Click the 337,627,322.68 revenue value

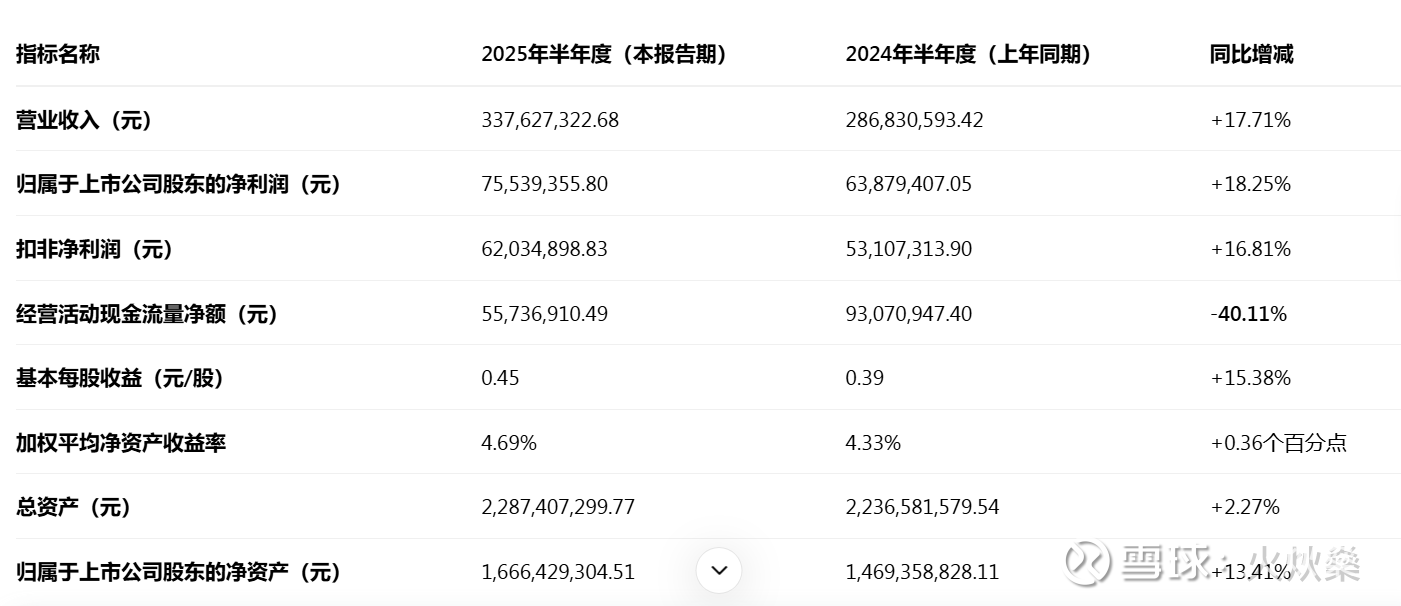pyautogui.click(x=550, y=120)
